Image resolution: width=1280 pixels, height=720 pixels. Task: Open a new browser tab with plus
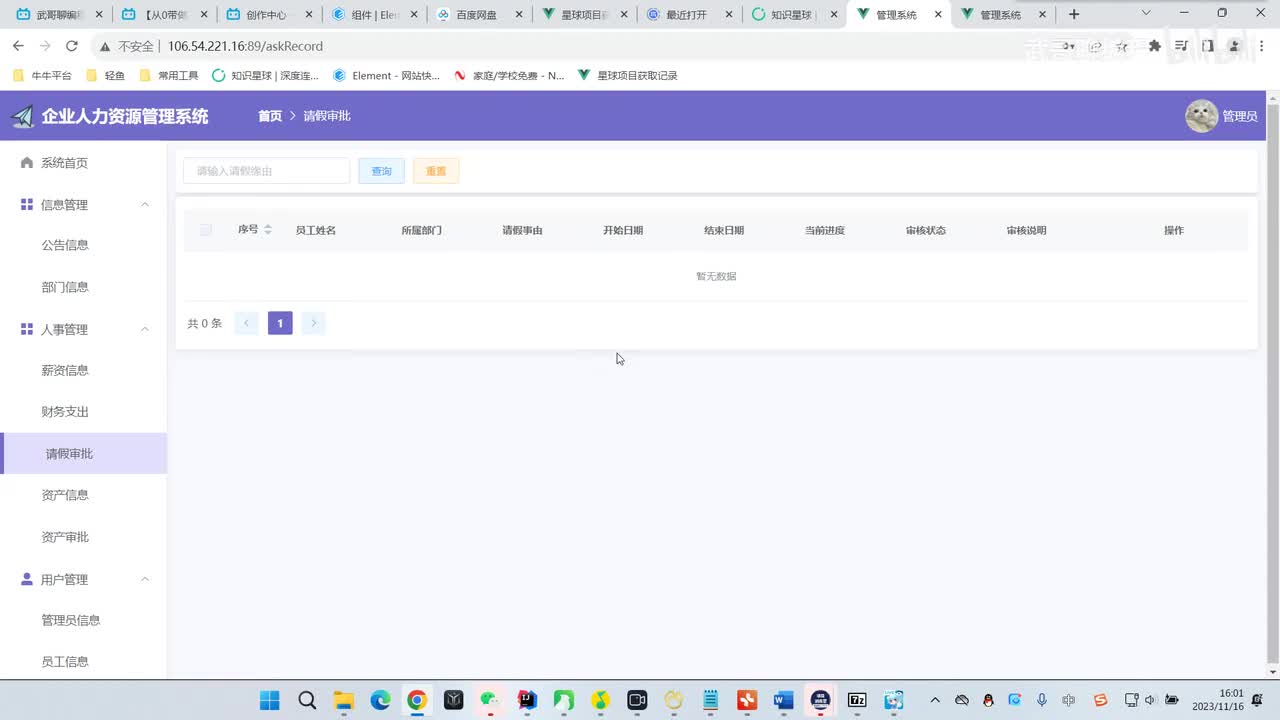pyautogui.click(x=1074, y=14)
